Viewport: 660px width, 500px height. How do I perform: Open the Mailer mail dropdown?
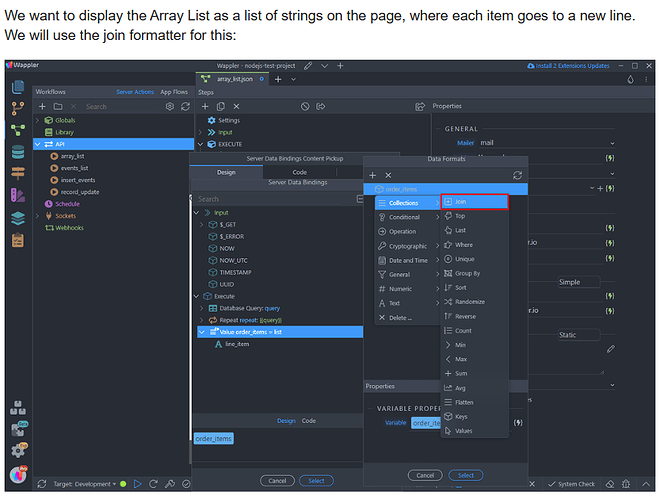point(547,143)
